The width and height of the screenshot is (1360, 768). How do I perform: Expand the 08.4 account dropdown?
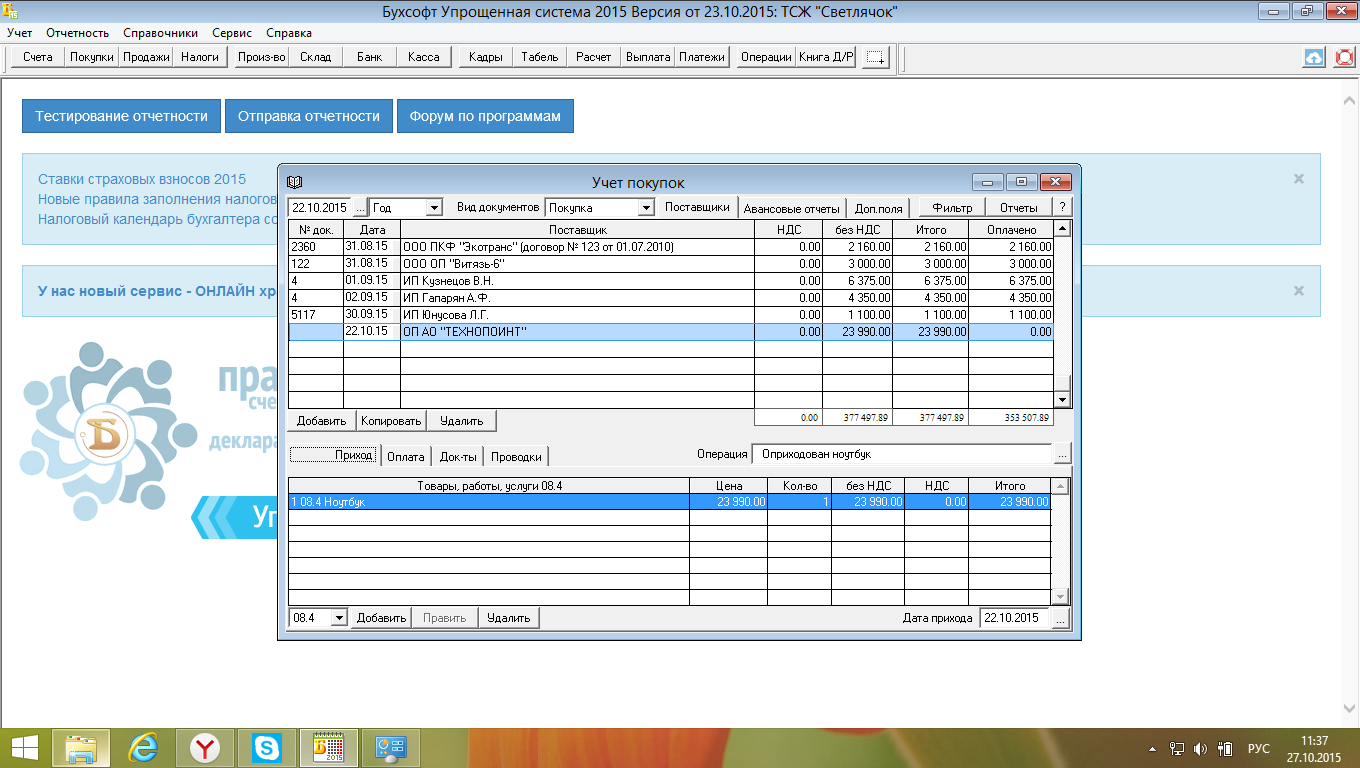(x=339, y=618)
